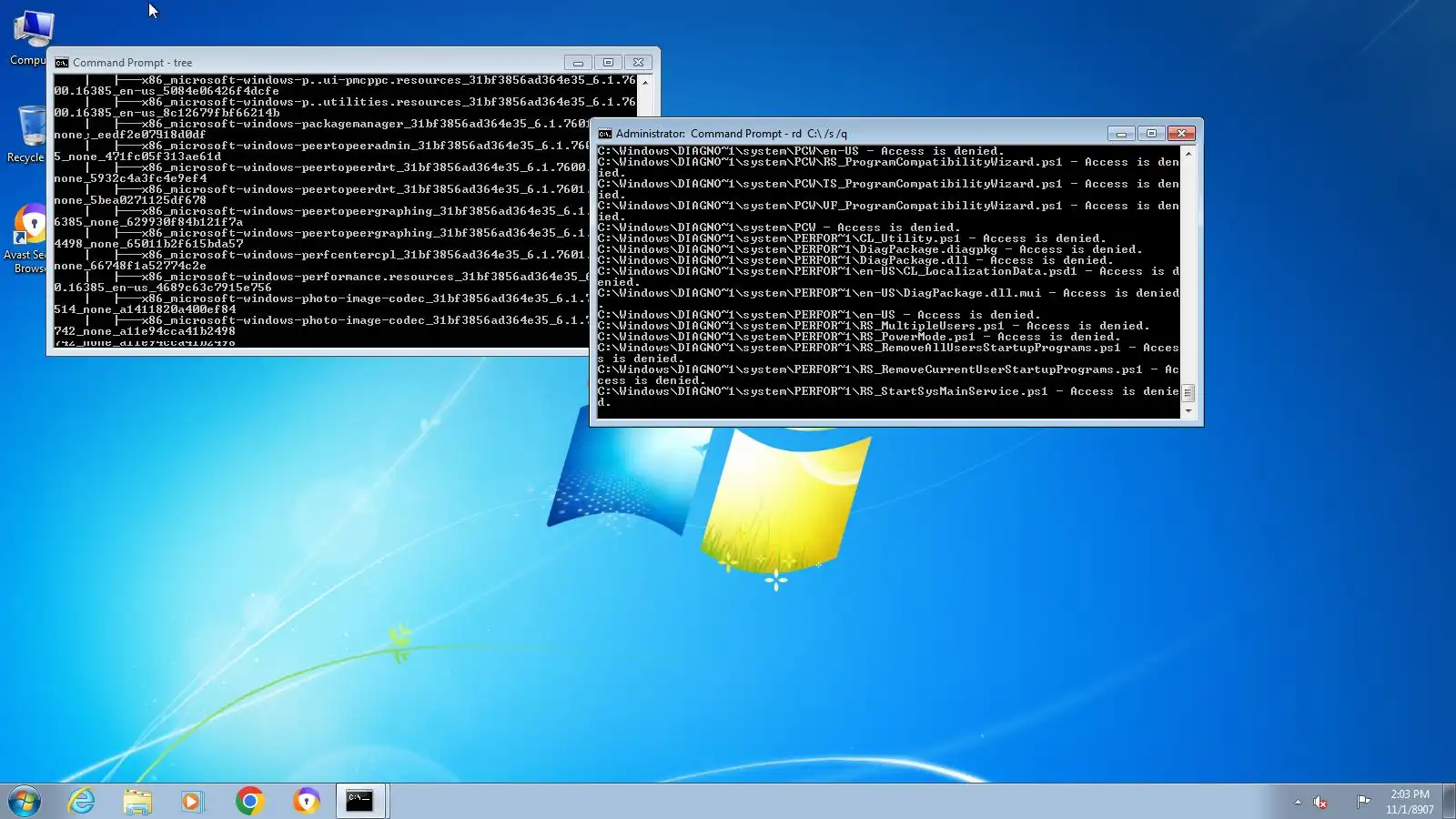
Task: Click the line with PCW\RS_ProgramCompatibilityWizard.ps1
Action: point(888,167)
